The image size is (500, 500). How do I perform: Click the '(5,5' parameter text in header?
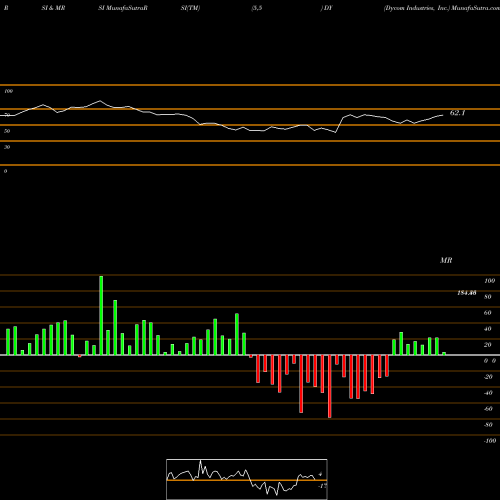pyautogui.click(x=256, y=8)
